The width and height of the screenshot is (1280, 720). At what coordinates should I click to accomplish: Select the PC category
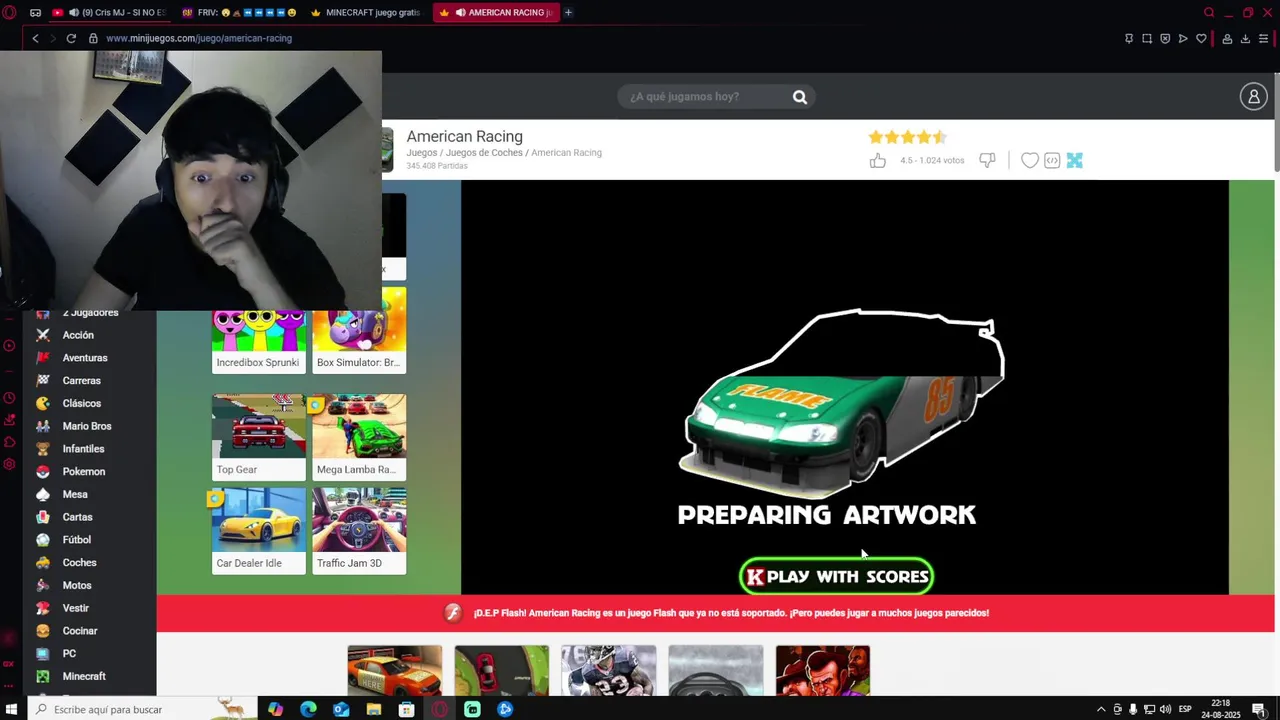click(x=69, y=654)
